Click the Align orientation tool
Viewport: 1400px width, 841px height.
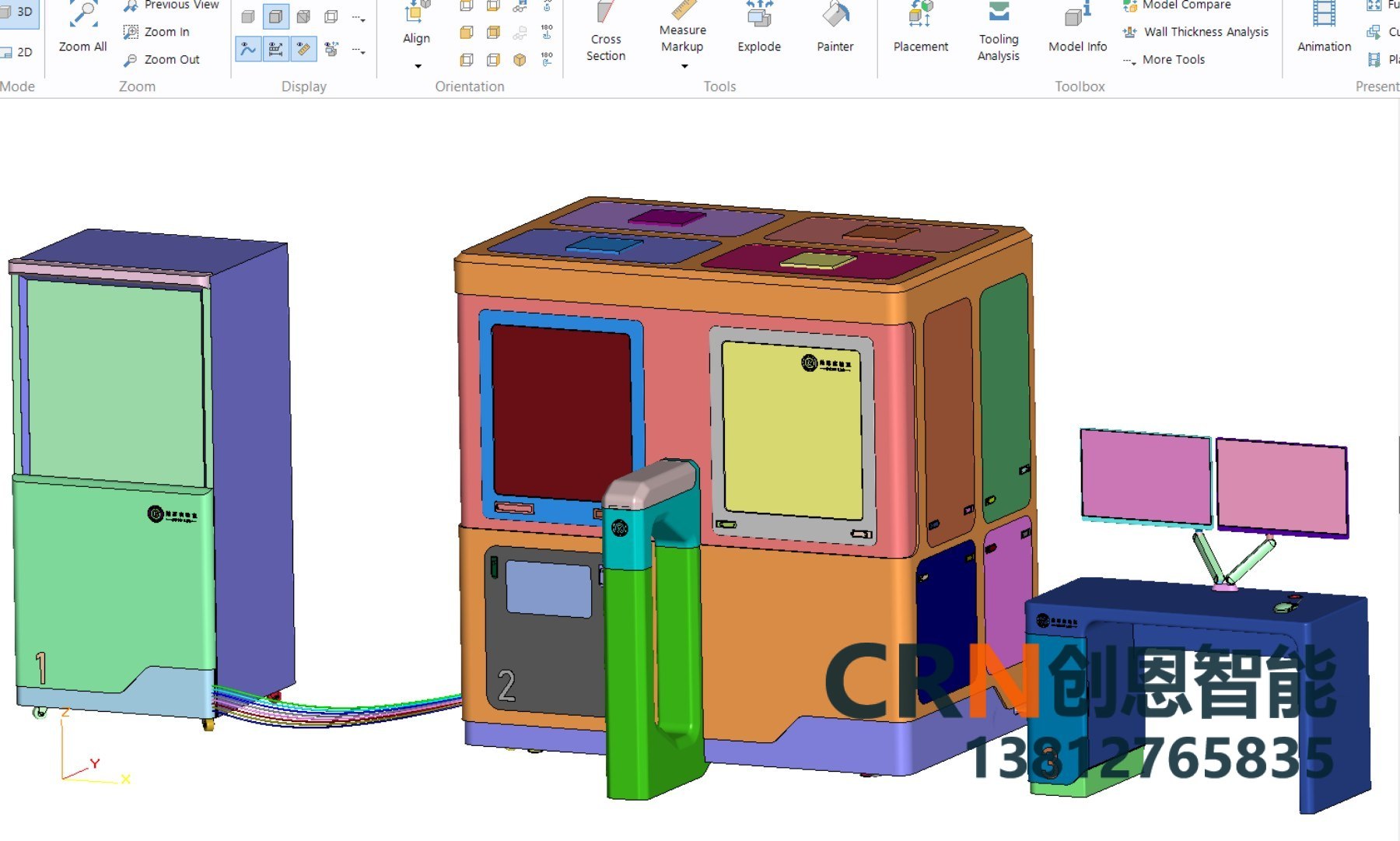coord(417,23)
